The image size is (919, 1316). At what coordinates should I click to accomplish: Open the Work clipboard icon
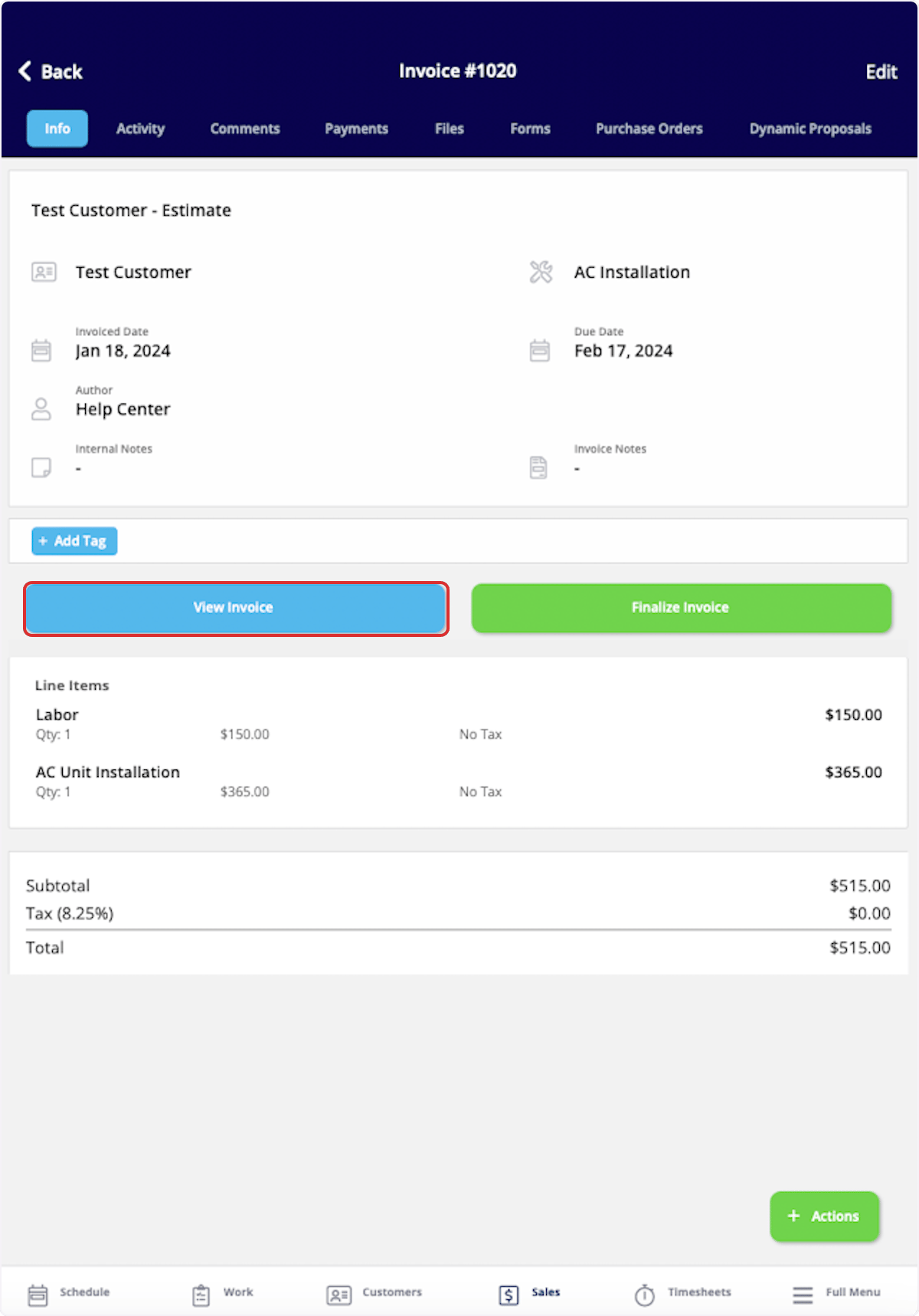coord(201,1295)
